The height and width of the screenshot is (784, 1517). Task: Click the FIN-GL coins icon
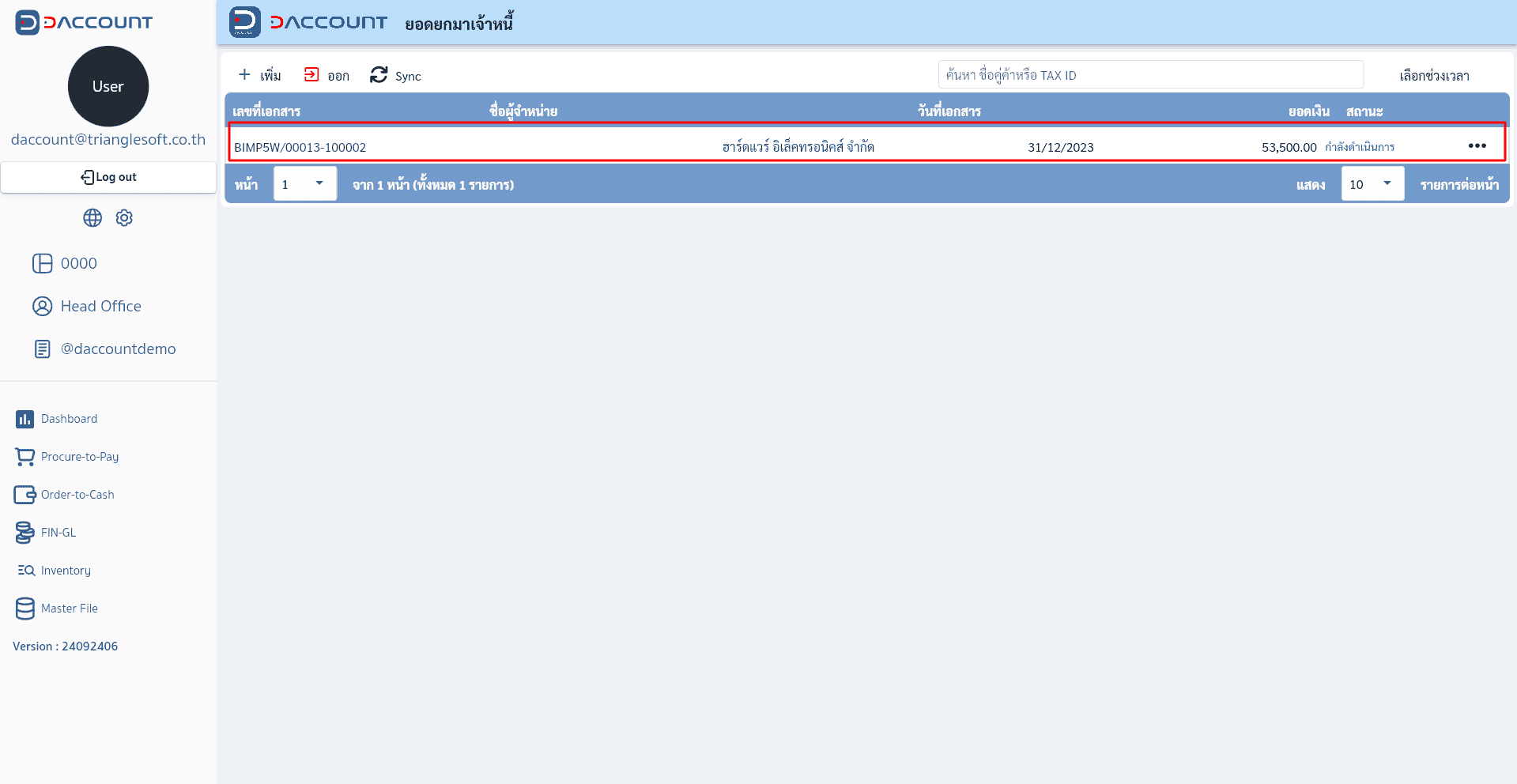pos(25,533)
